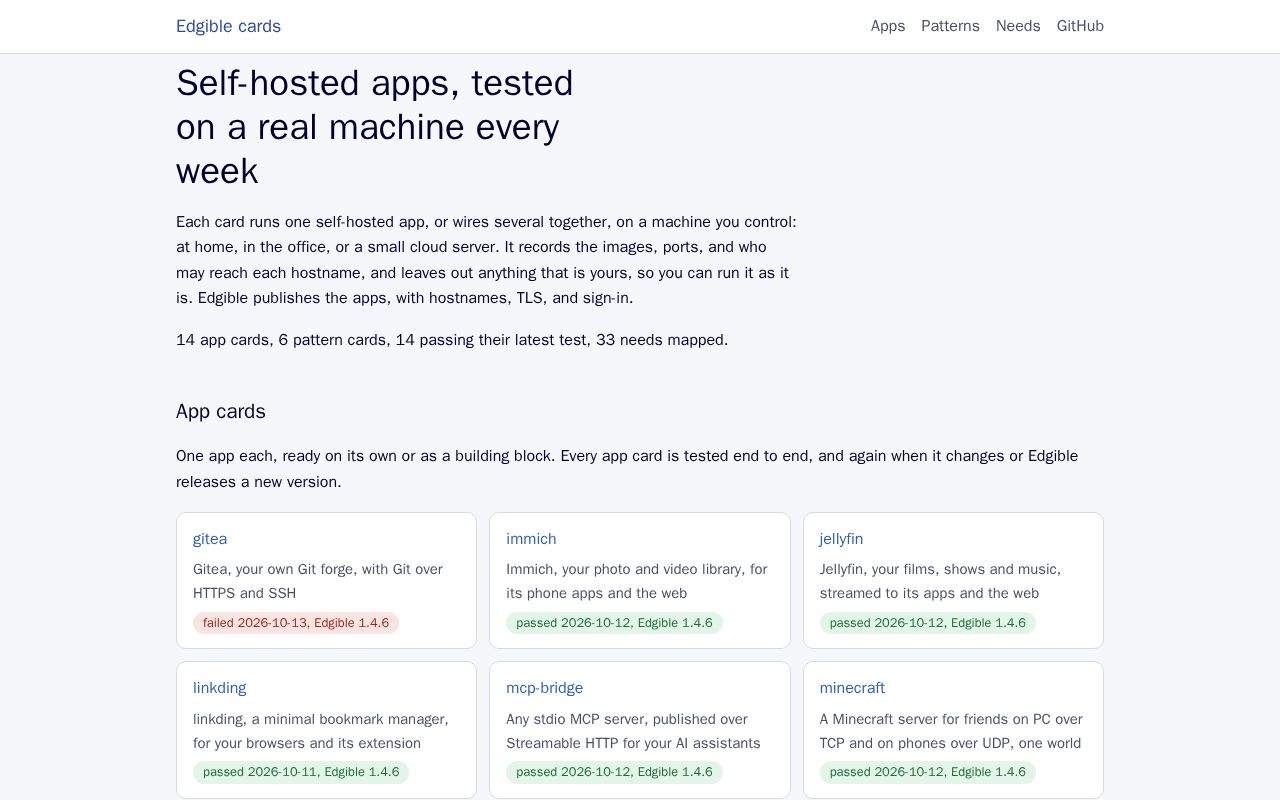Viewport: 1280px width, 800px height.
Task: Open the mcp-bridge card link
Action: tap(544, 688)
